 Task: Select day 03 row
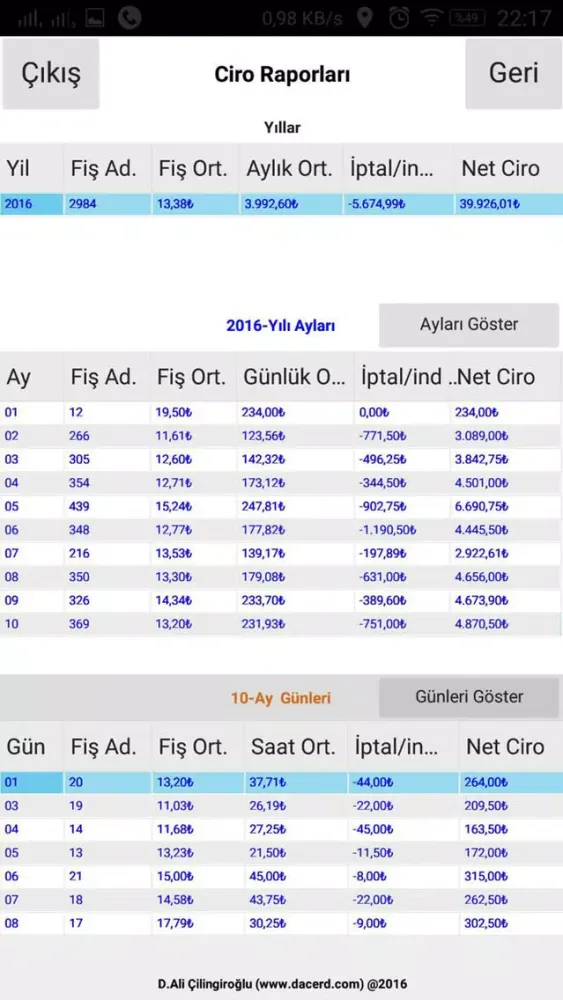[281, 806]
